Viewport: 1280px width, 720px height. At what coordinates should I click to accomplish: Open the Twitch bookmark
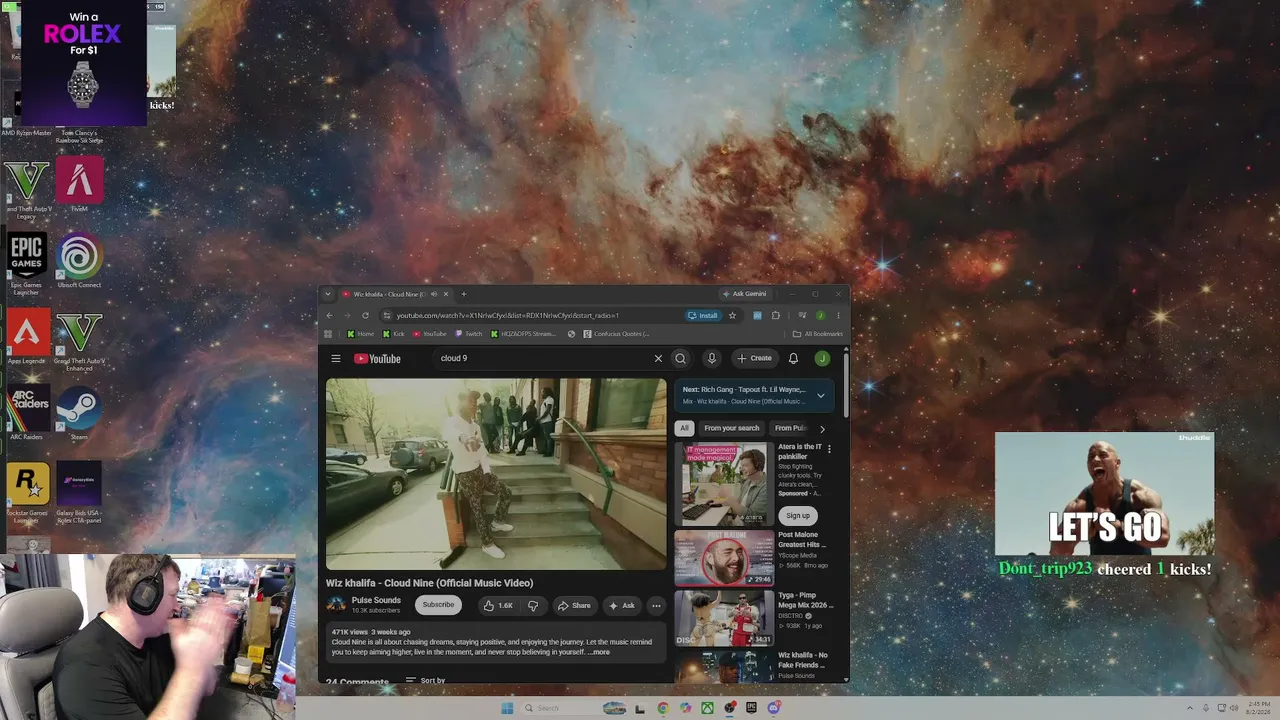click(x=468, y=334)
